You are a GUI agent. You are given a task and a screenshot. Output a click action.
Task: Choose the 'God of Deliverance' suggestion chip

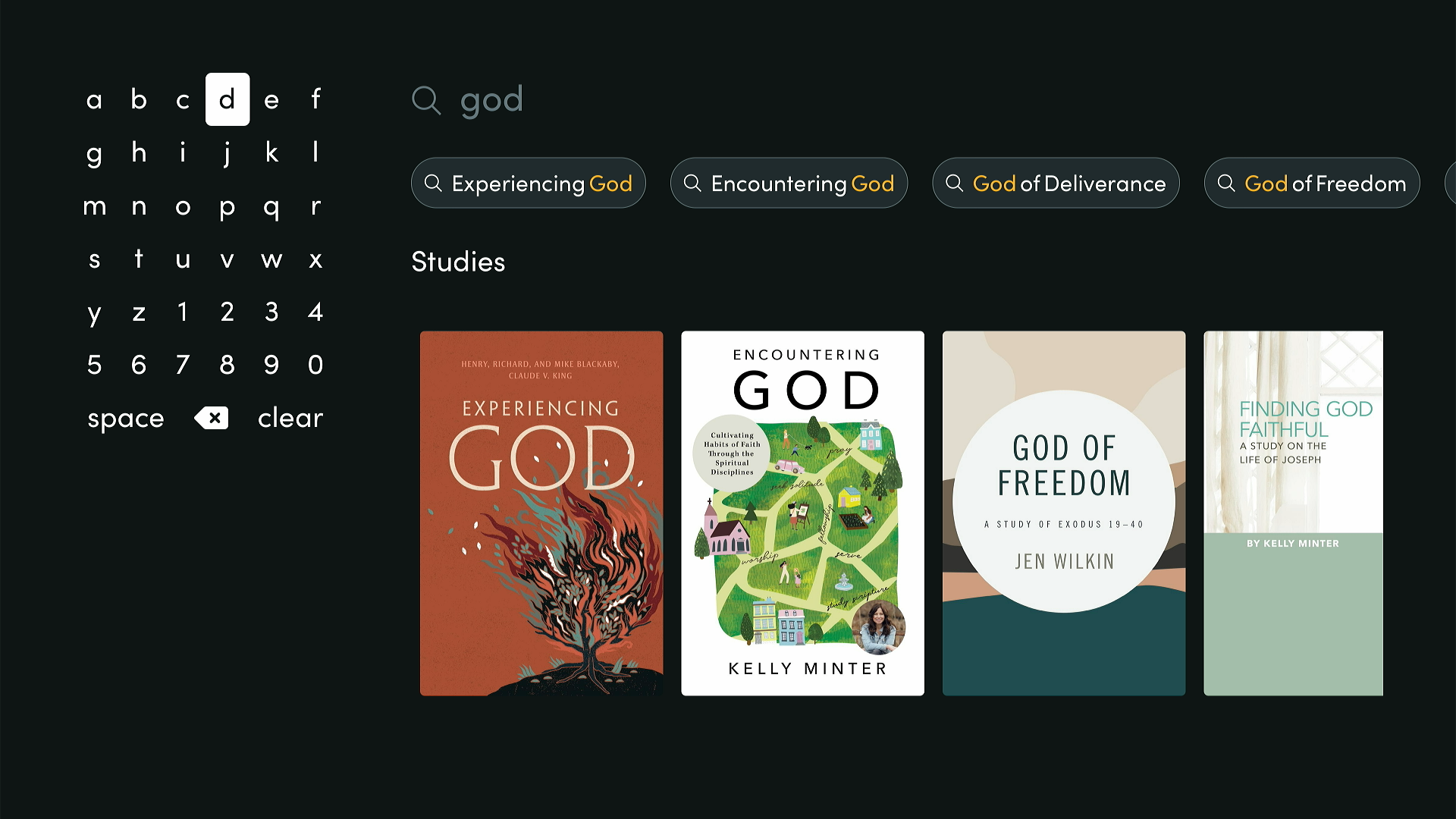pos(1056,183)
